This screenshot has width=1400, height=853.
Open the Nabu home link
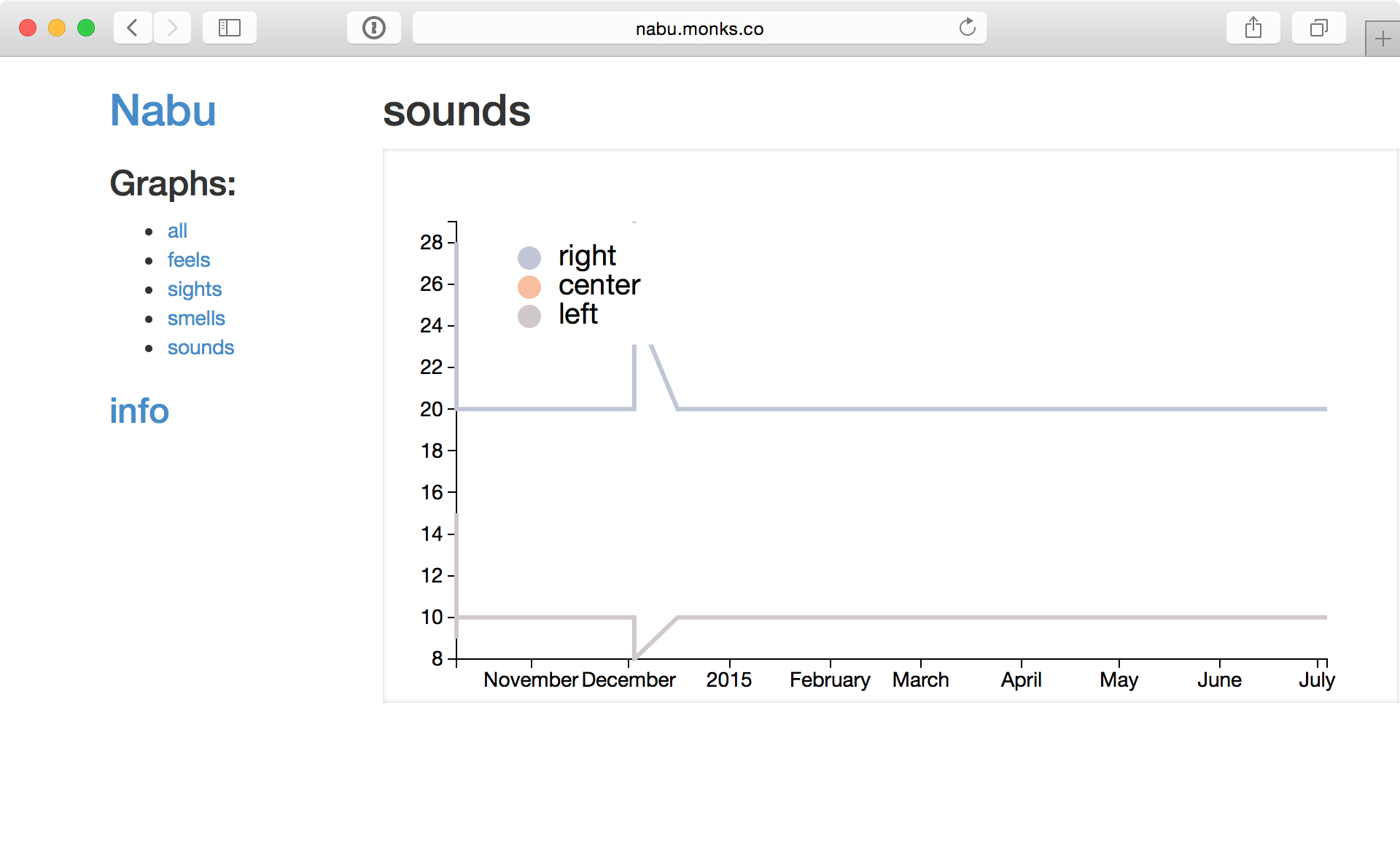tap(163, 111)
